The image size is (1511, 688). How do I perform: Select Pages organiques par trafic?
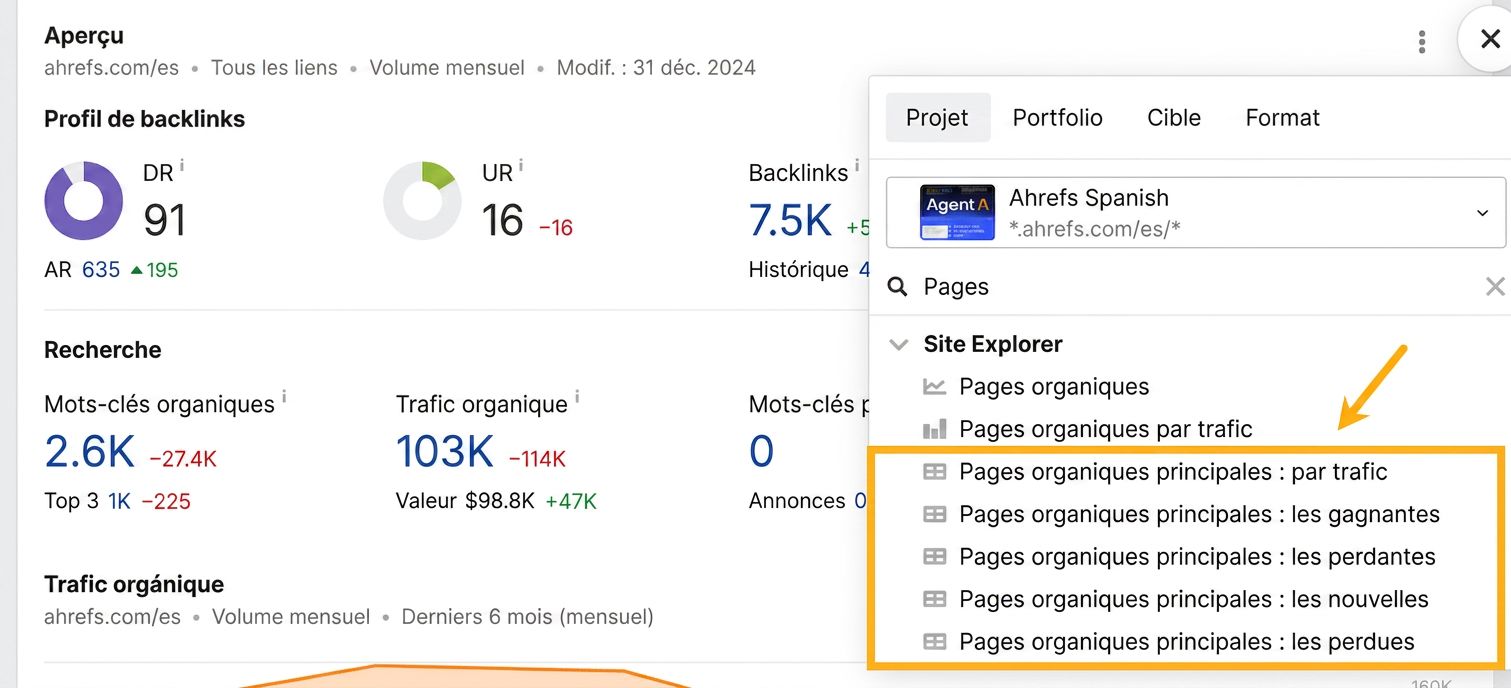(1105, 430)
